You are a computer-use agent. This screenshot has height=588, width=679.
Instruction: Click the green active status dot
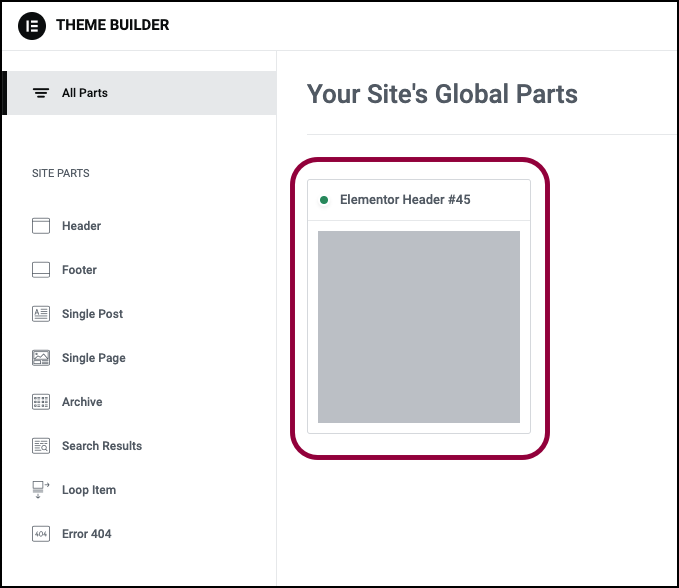[x=323, y=200]
